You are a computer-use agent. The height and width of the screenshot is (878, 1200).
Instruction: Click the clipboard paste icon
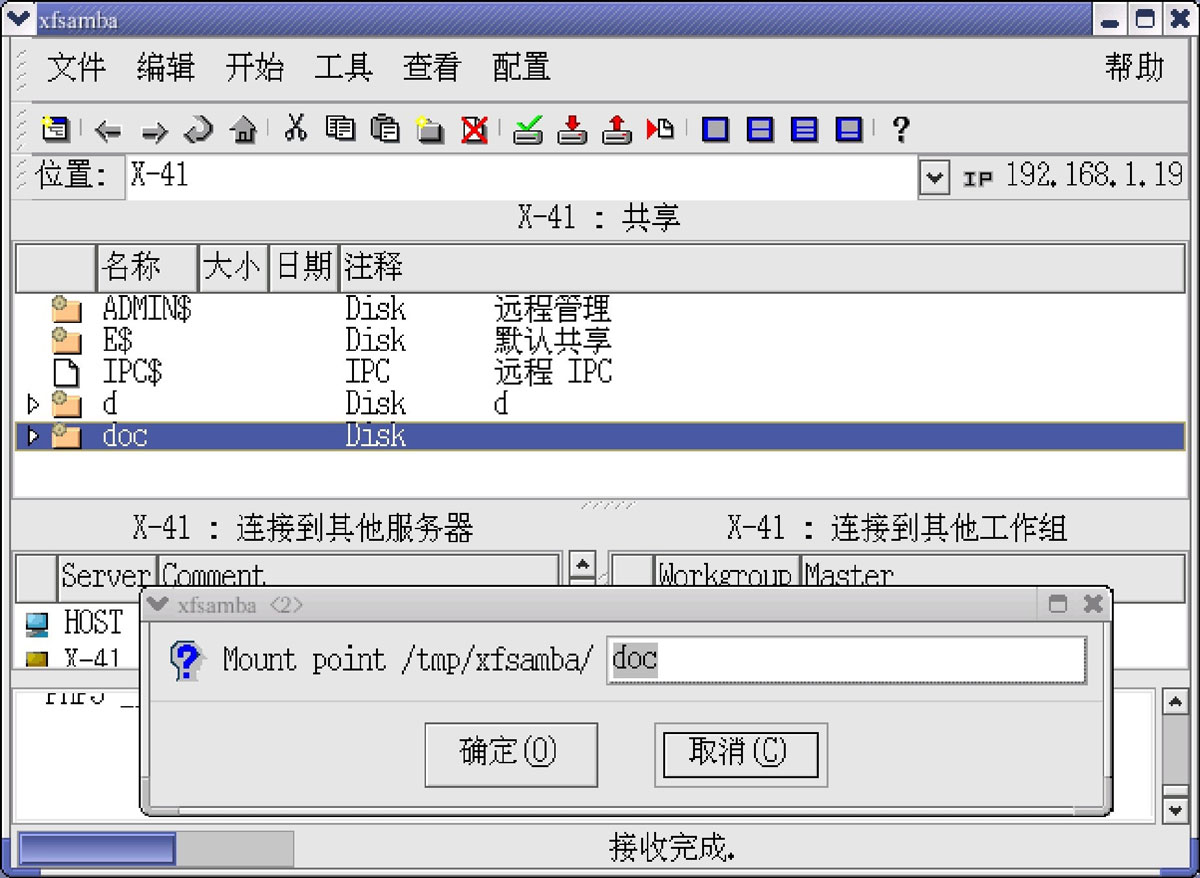(386, 129)
